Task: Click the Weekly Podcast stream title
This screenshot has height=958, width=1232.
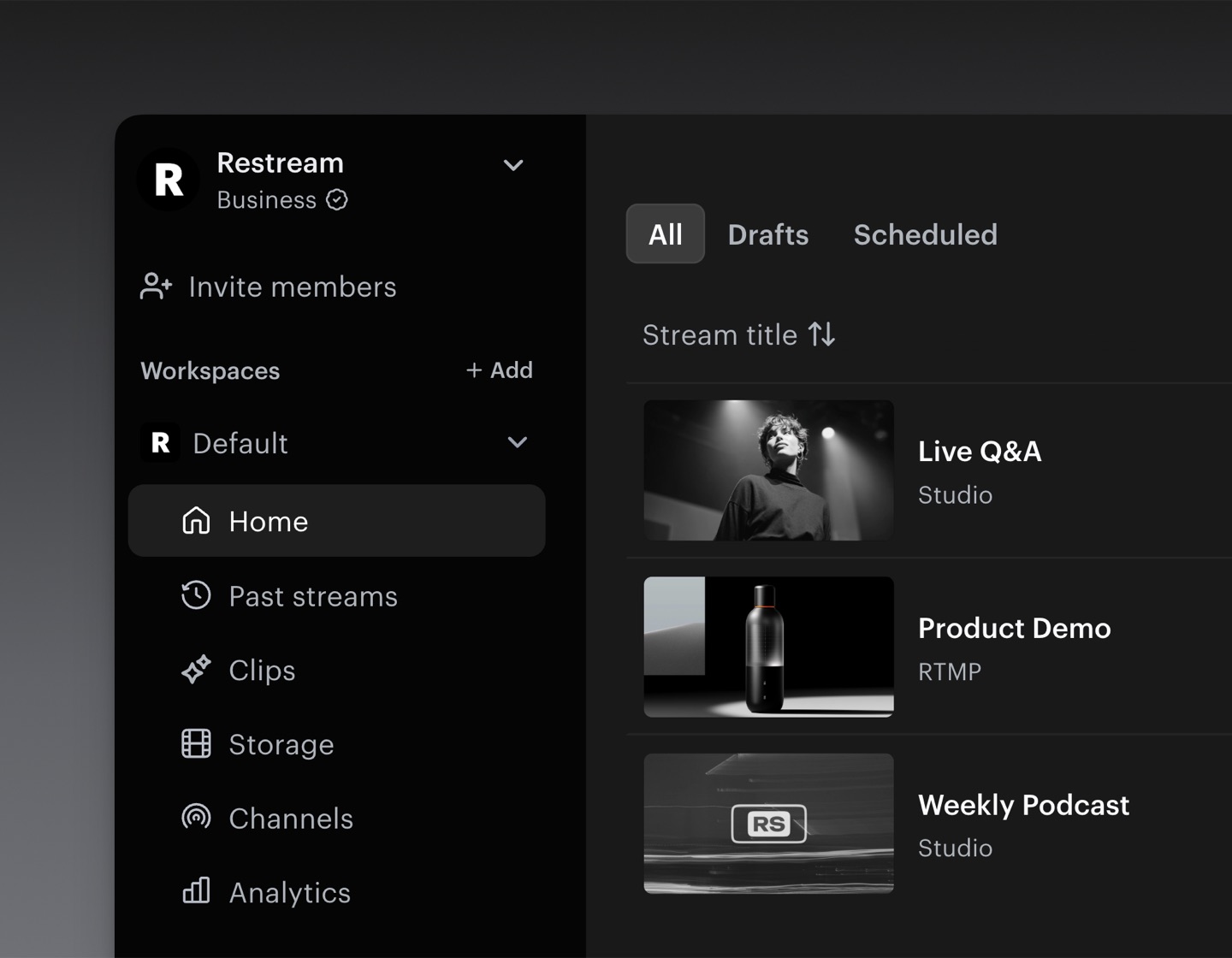Action: [1023, 805]
